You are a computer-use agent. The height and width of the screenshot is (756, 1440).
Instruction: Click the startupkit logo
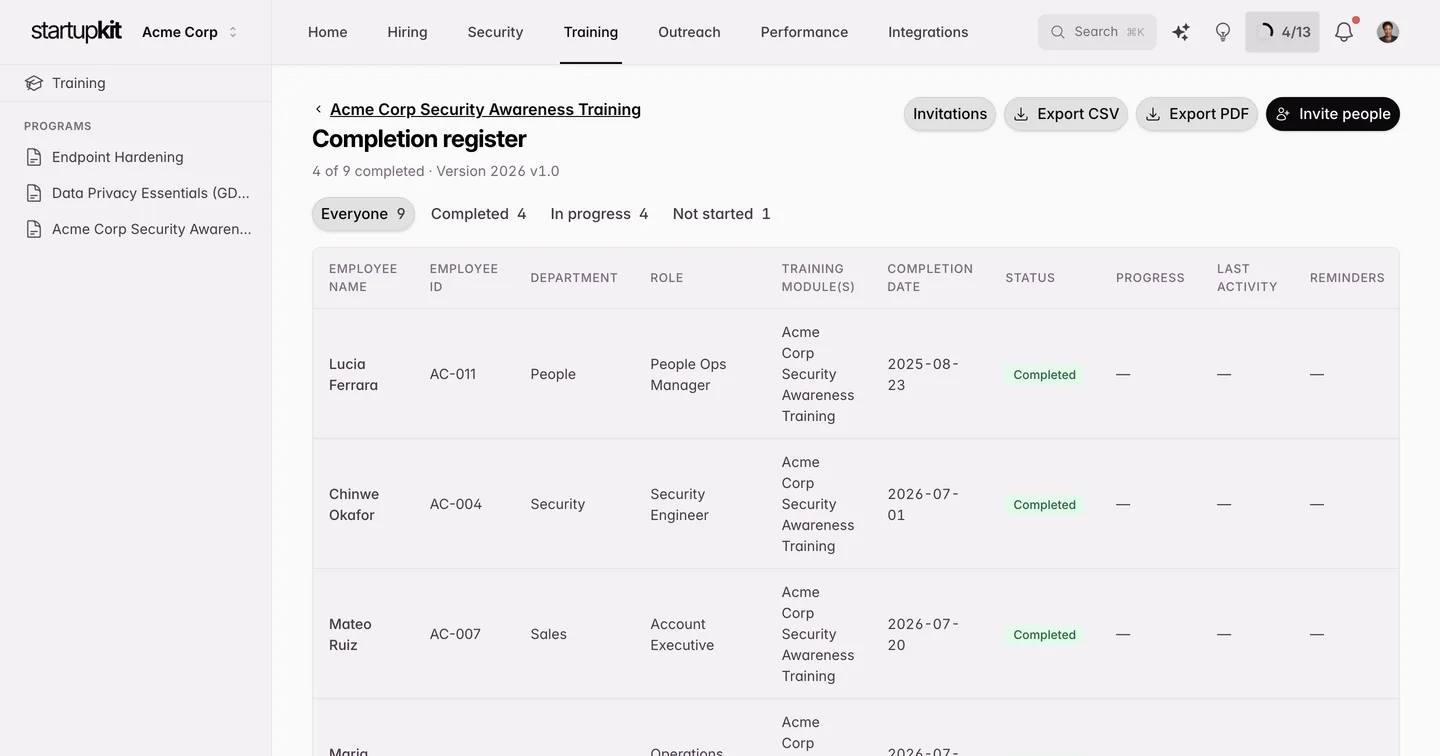76,31
